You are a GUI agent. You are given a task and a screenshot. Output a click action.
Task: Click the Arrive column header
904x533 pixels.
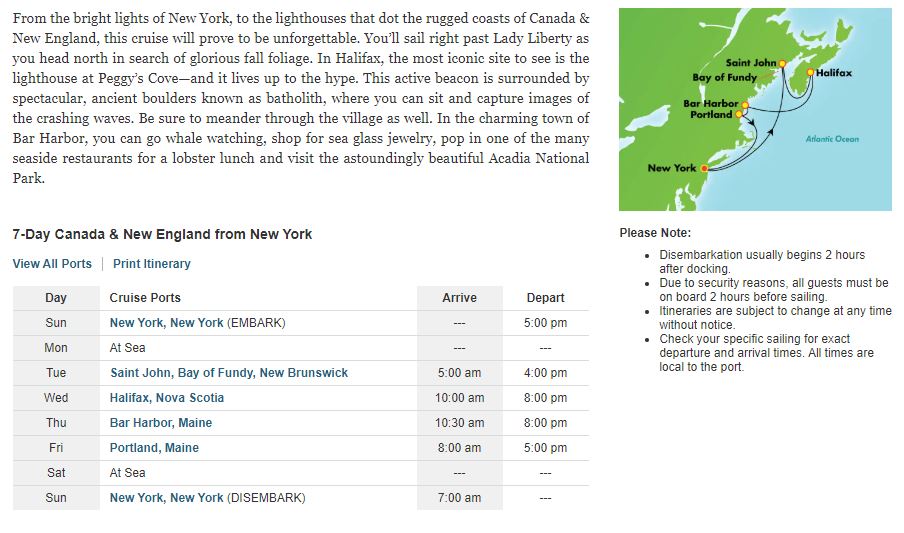tap(459, 298)
